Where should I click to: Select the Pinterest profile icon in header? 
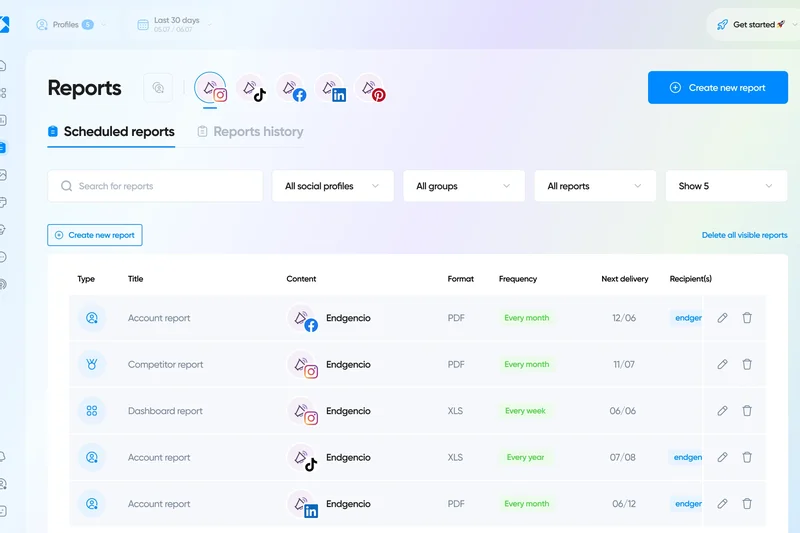coord(372,90)
